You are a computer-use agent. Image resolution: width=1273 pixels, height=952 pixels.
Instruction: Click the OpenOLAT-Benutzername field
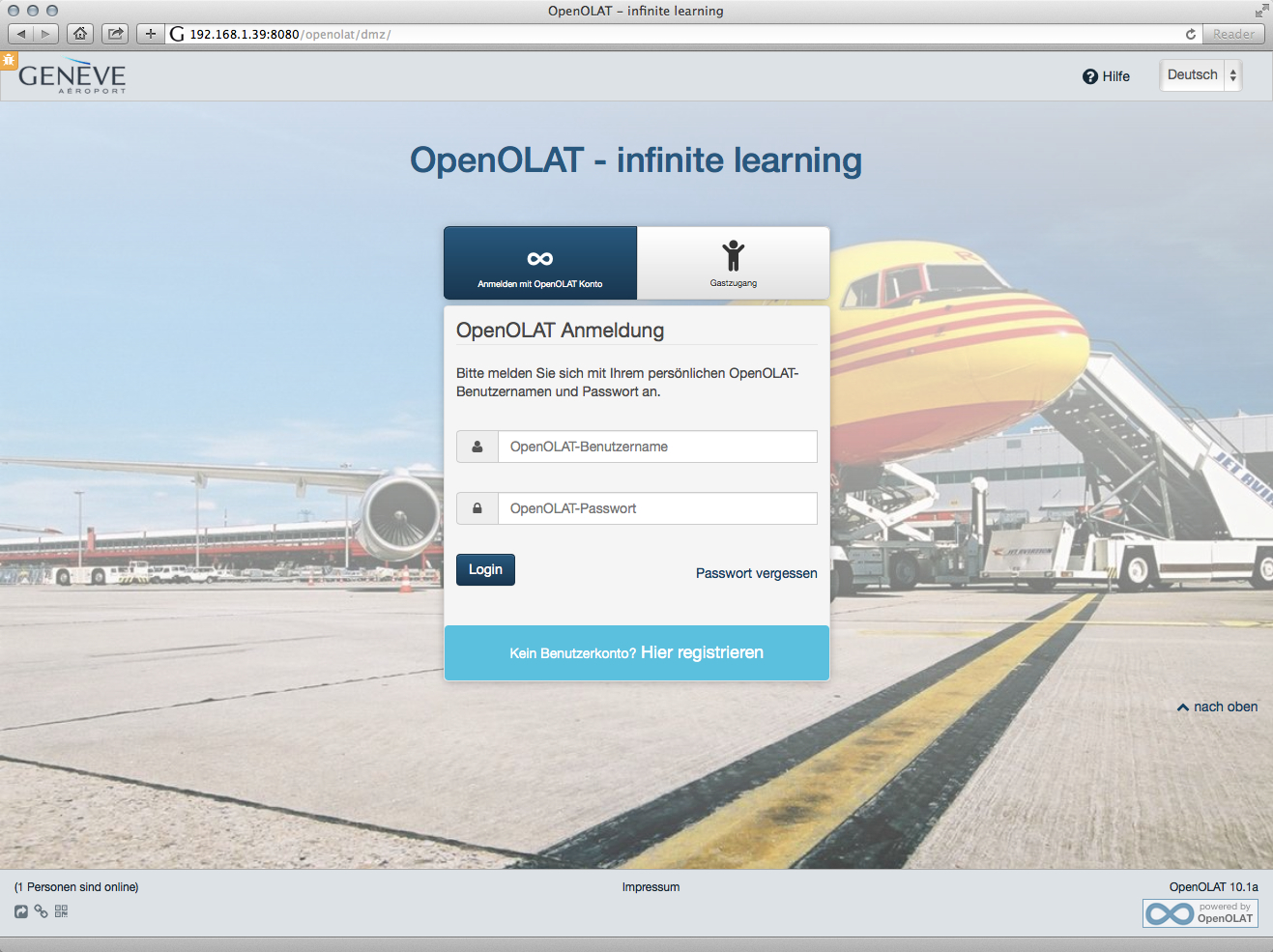pos(657,447)
